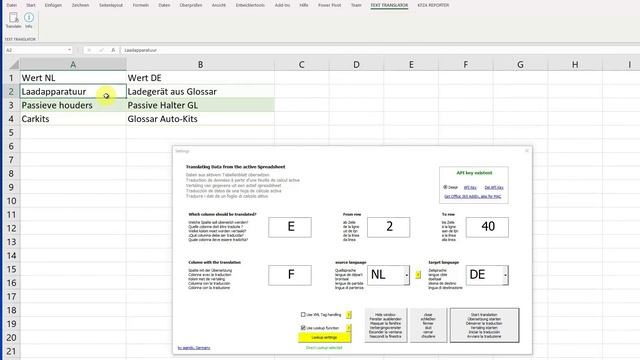The image size is (640, 360).
Task: Select cell B4 'Glossar Auto-Kits'
Action: pos(200,119)
